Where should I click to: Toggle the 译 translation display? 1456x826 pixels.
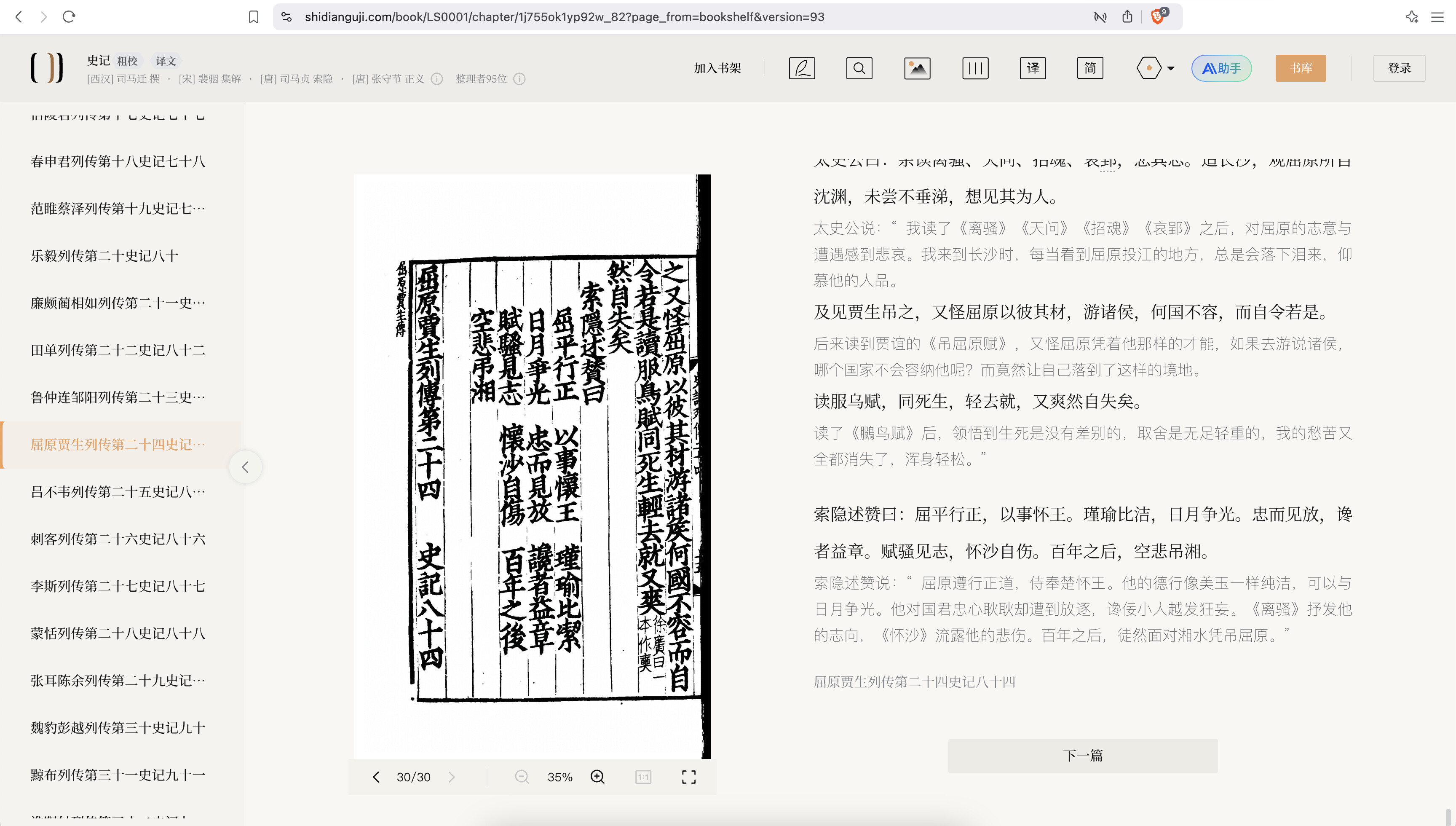(x=1033, y=68)
